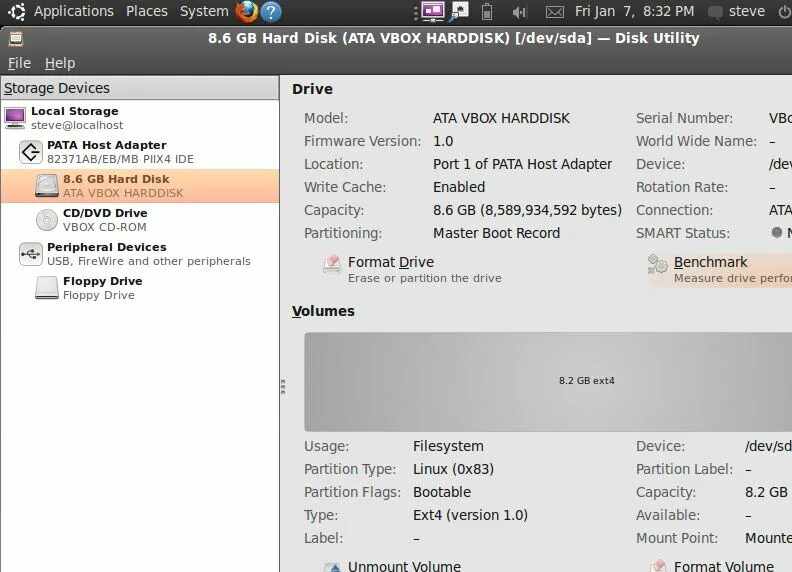Open the Help menu
This screenshot has height=572, width=792.
tap(60, 63)
